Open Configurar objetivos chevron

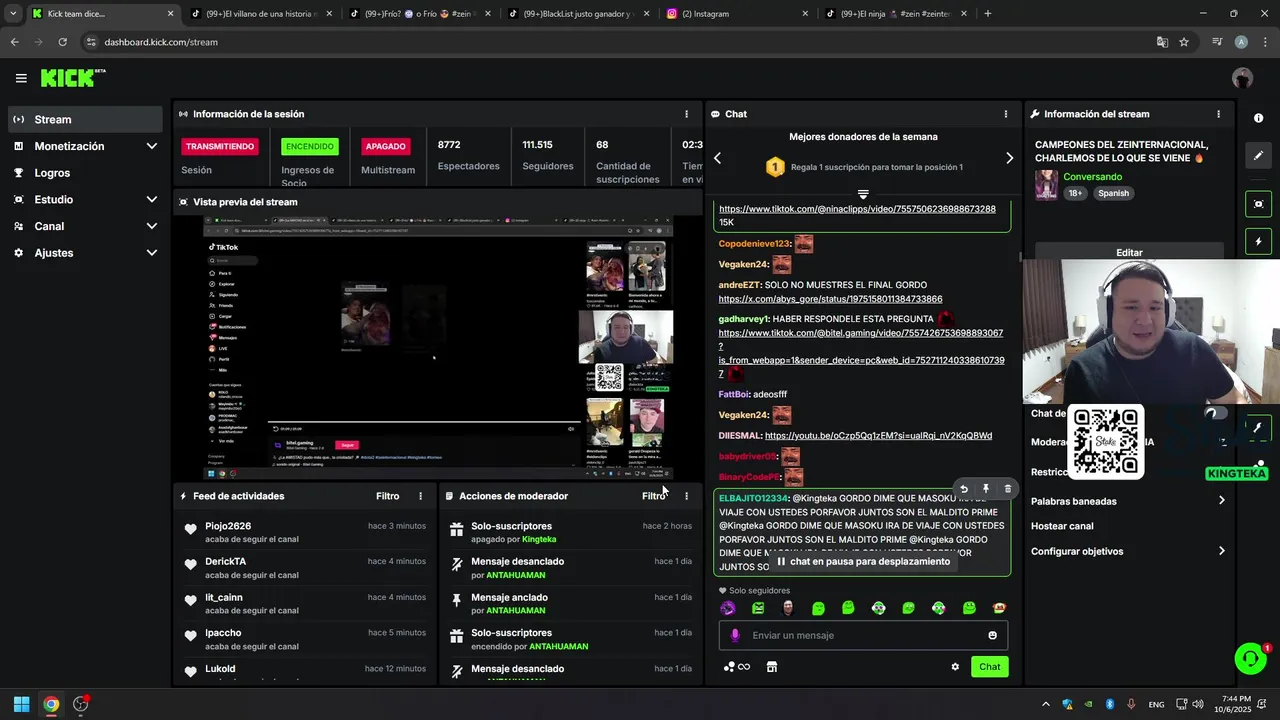click(x=1221, y=551)
